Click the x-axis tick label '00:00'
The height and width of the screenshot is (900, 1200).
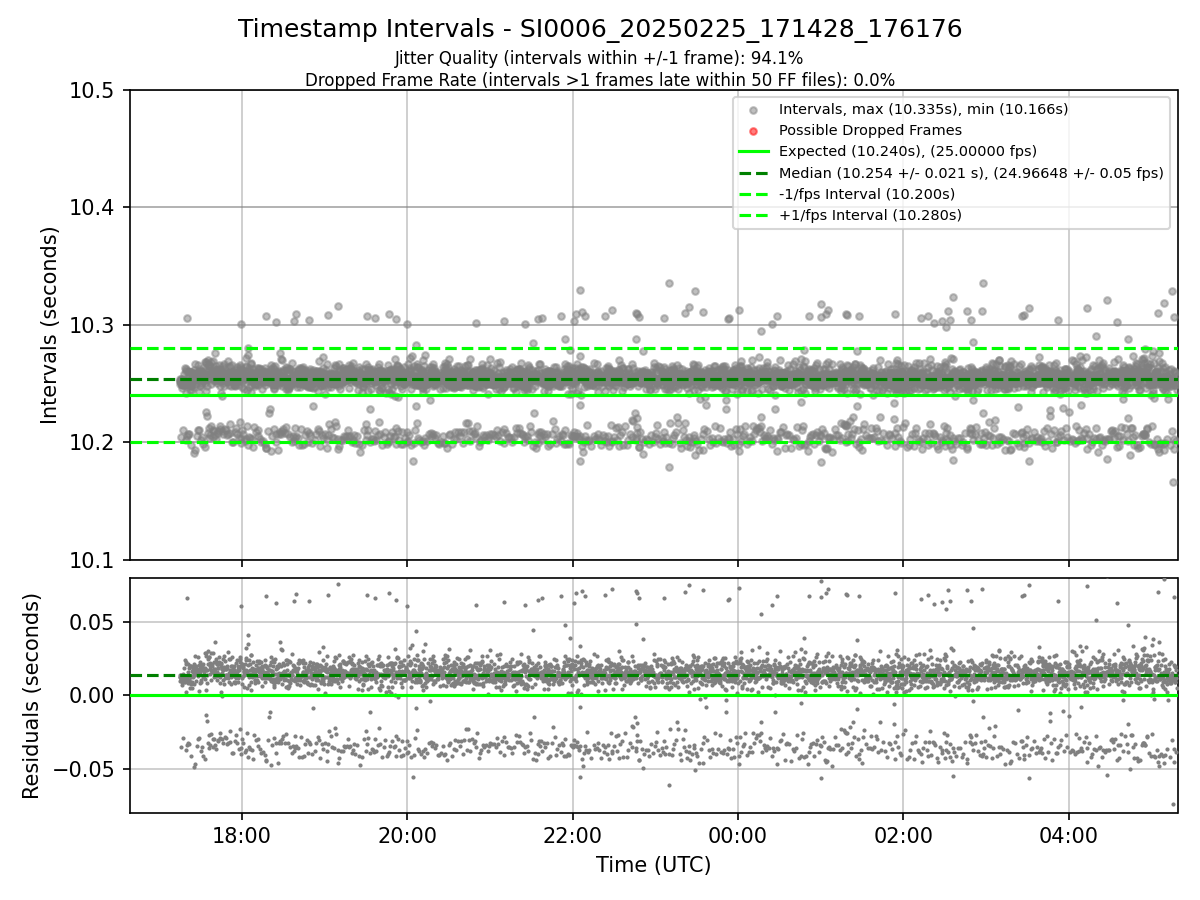(x=737, y=835)
